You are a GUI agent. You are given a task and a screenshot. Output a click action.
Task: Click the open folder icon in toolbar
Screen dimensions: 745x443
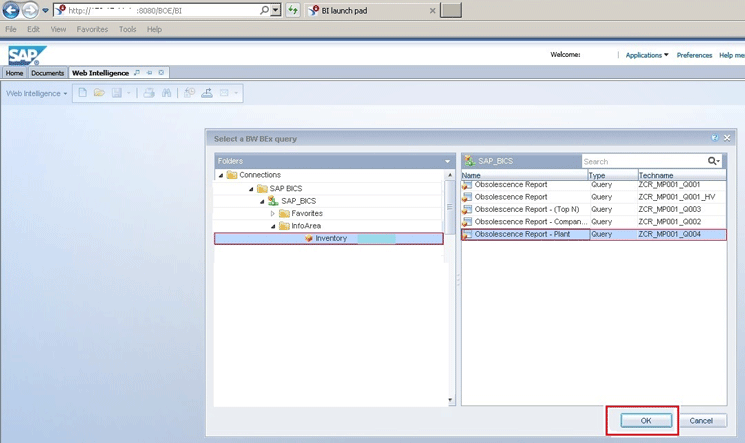(x=99, y=93)
